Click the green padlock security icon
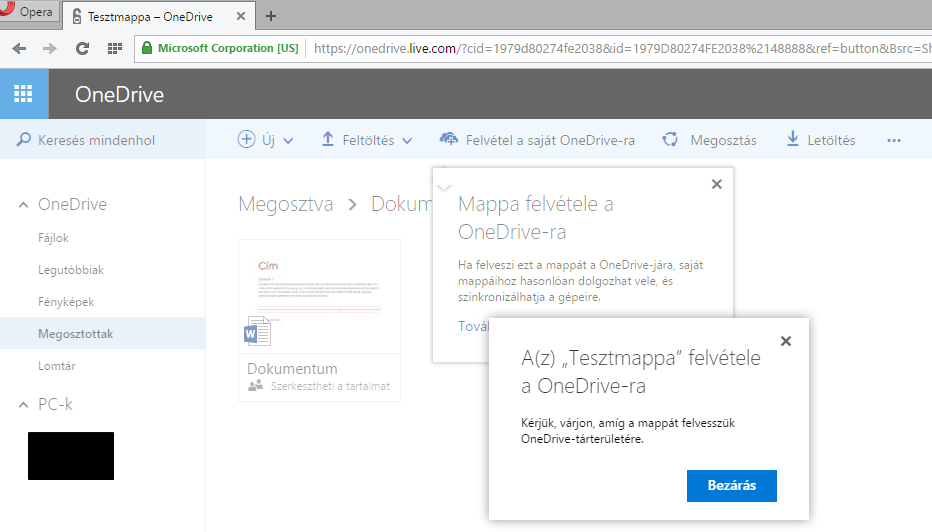Image resolution: width=932 pixels, height=532 pixels. point(147,48)
